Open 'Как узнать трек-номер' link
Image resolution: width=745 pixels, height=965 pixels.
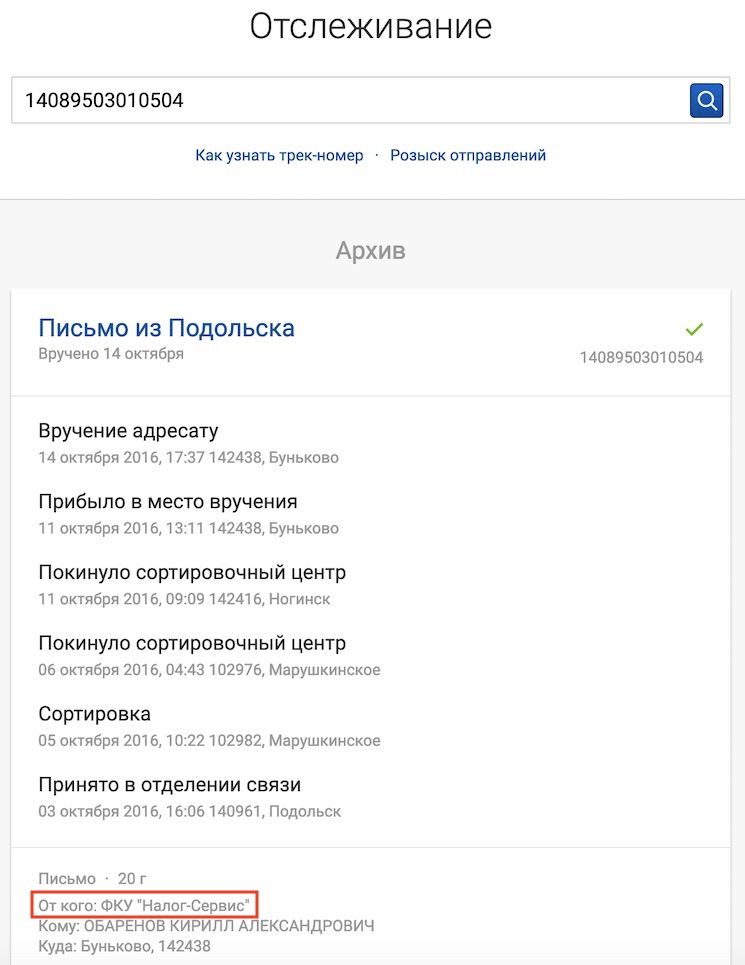coord(279,155)
